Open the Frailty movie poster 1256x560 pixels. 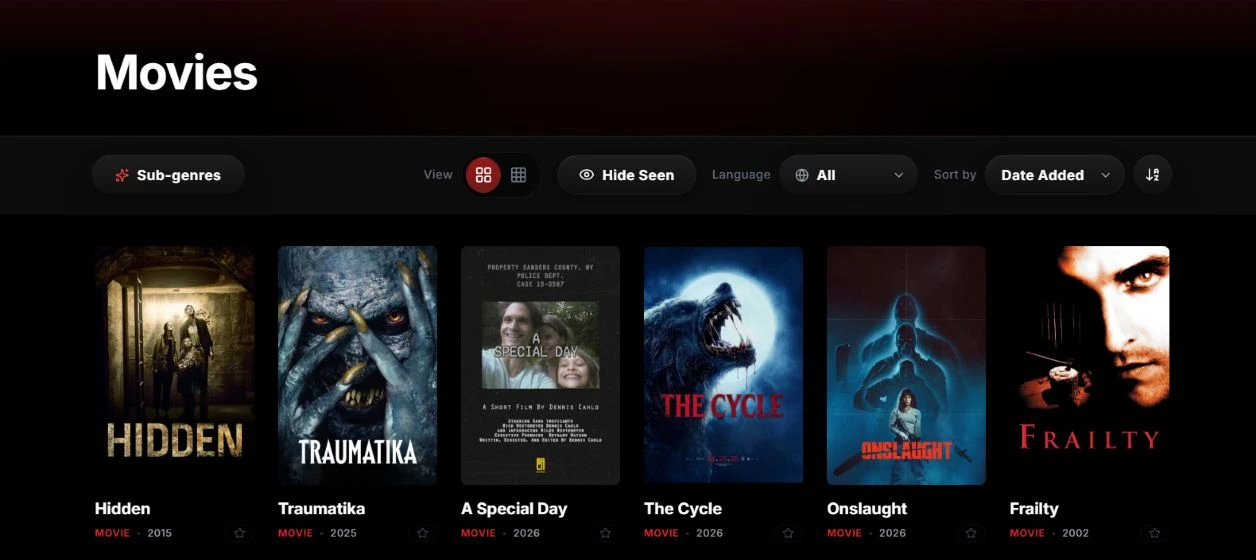pyautogui.click(x=1089, y=365)
